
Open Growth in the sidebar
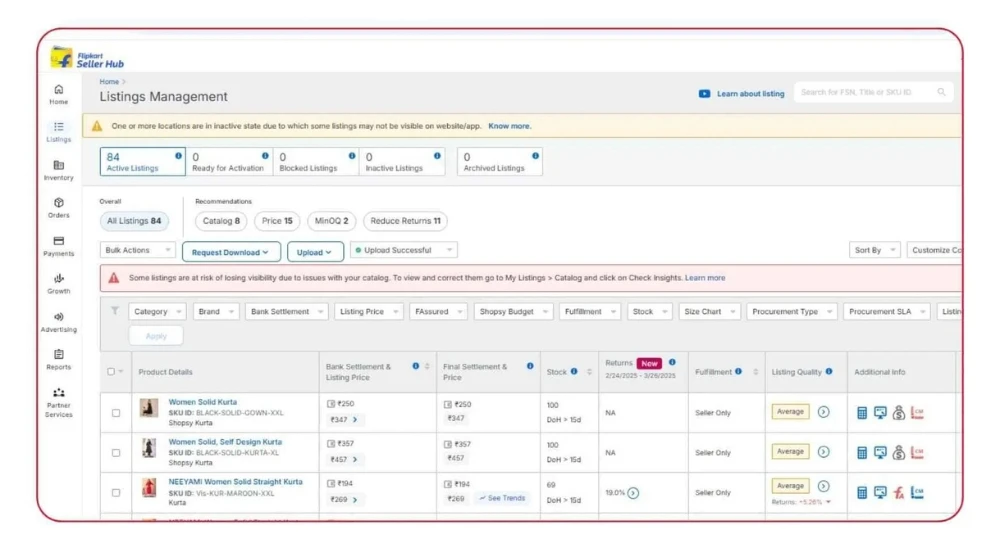(x=59, y=284)
